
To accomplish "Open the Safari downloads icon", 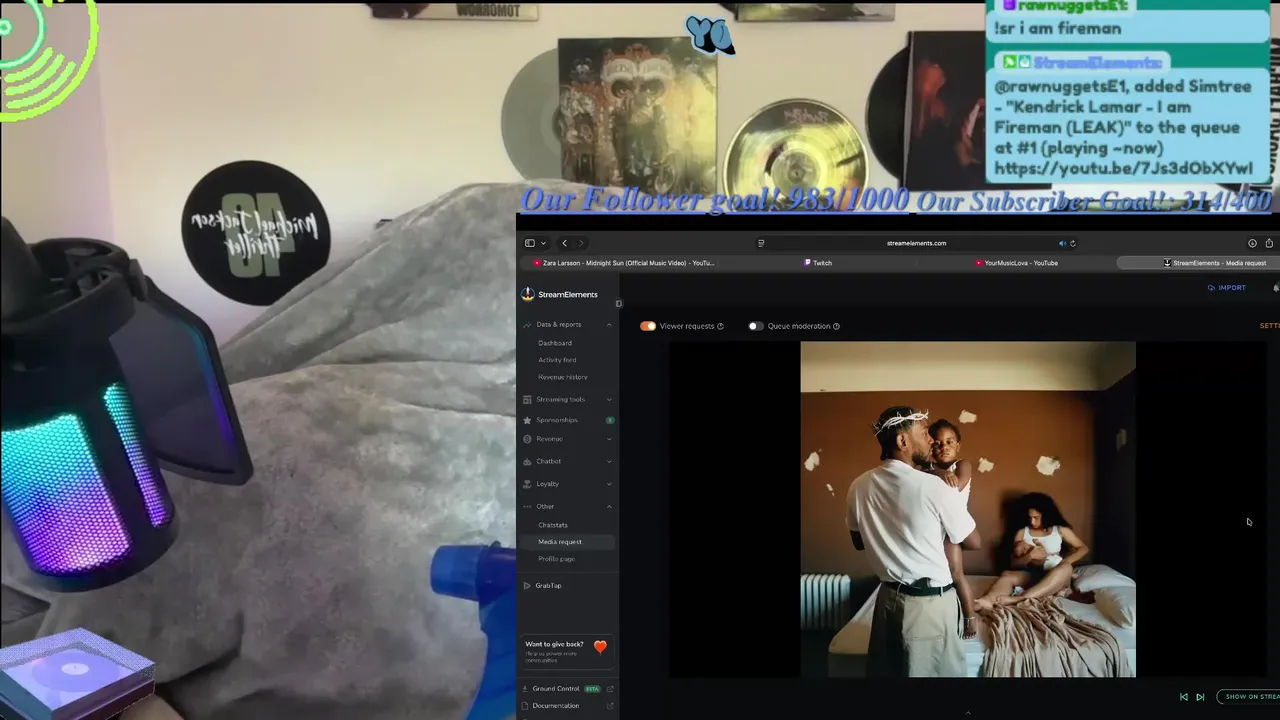I will click(x=1252, y=243).
